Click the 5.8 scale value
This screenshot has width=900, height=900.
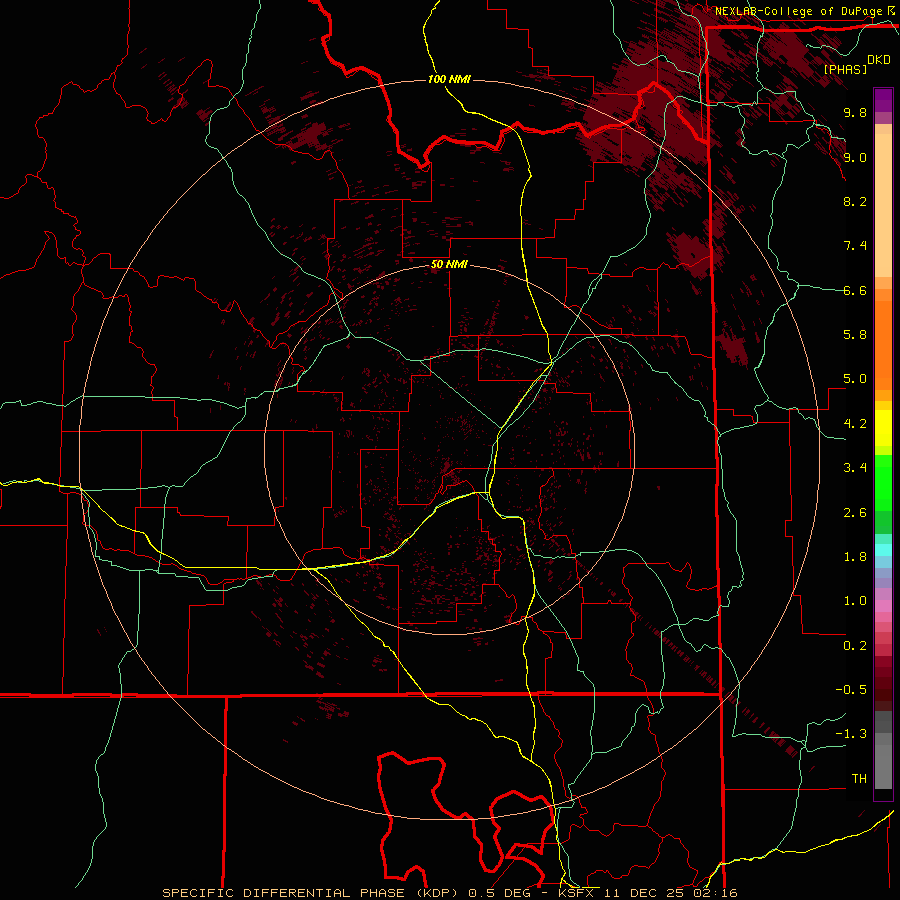pyautogui.click(x=855, y=335)
